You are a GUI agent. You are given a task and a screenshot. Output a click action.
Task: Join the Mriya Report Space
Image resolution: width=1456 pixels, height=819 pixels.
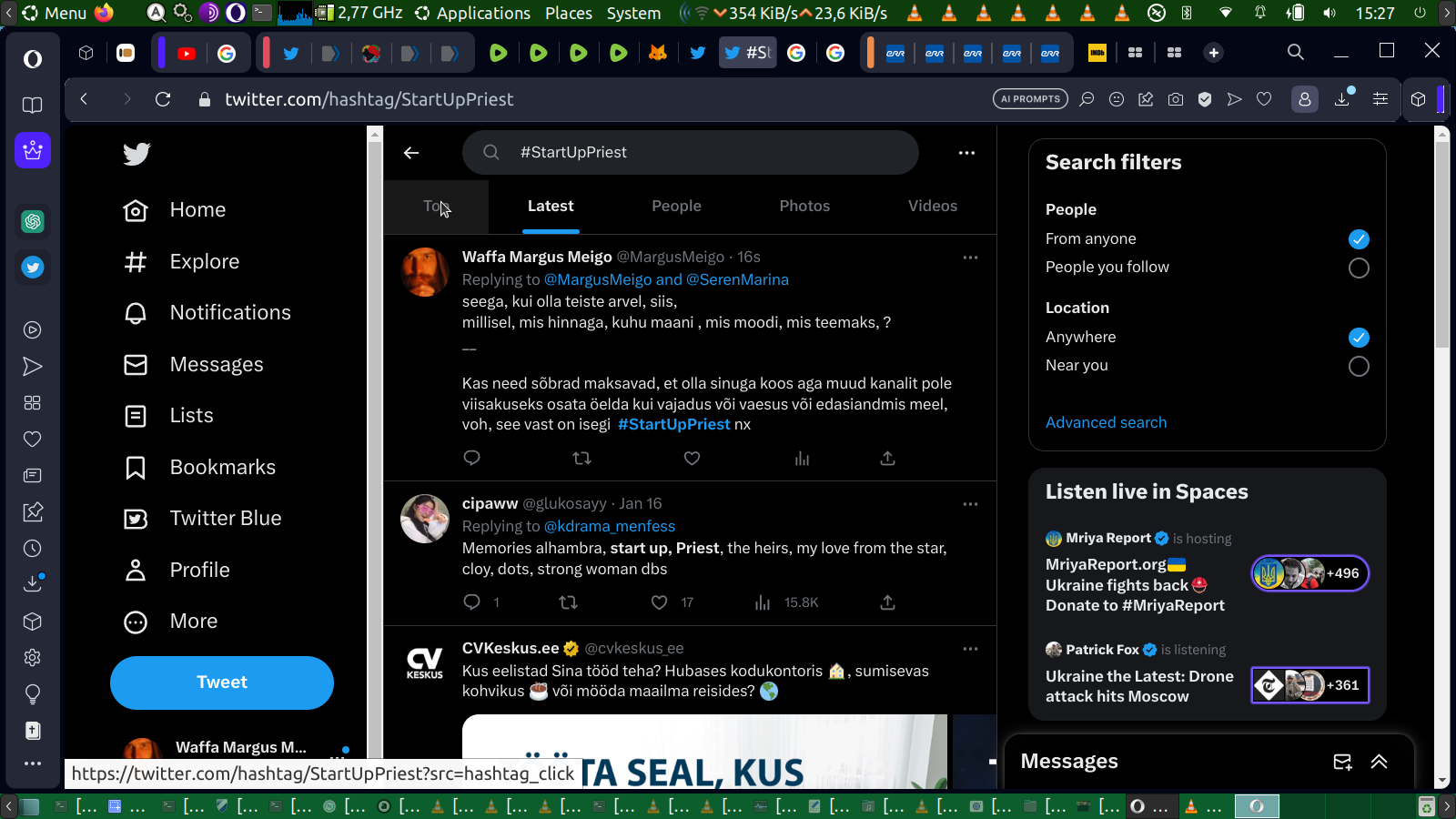pos(1310,573)
